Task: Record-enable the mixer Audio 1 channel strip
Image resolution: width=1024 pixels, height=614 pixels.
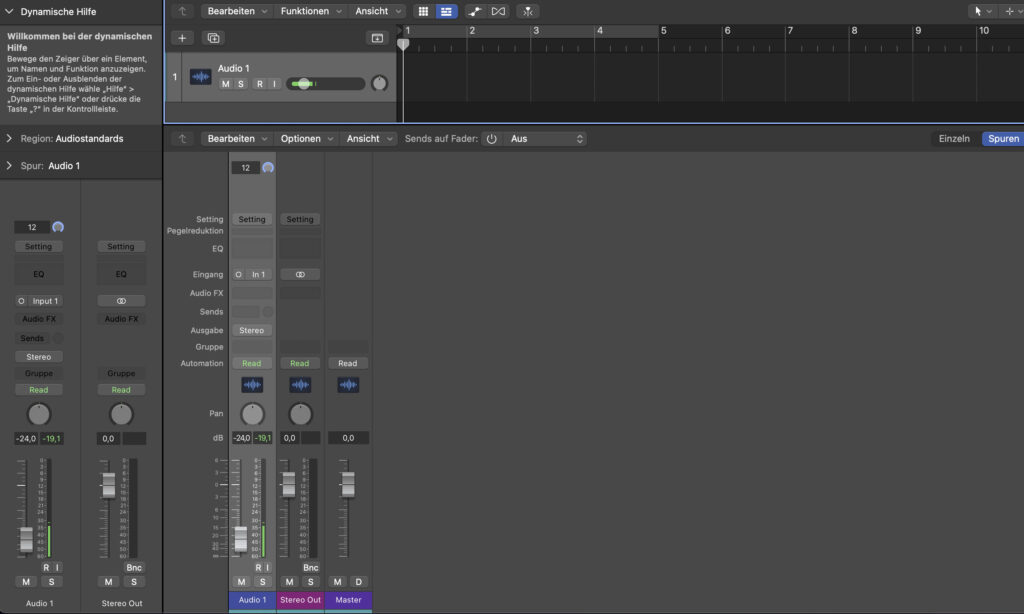Action: (x=259, y=568)
